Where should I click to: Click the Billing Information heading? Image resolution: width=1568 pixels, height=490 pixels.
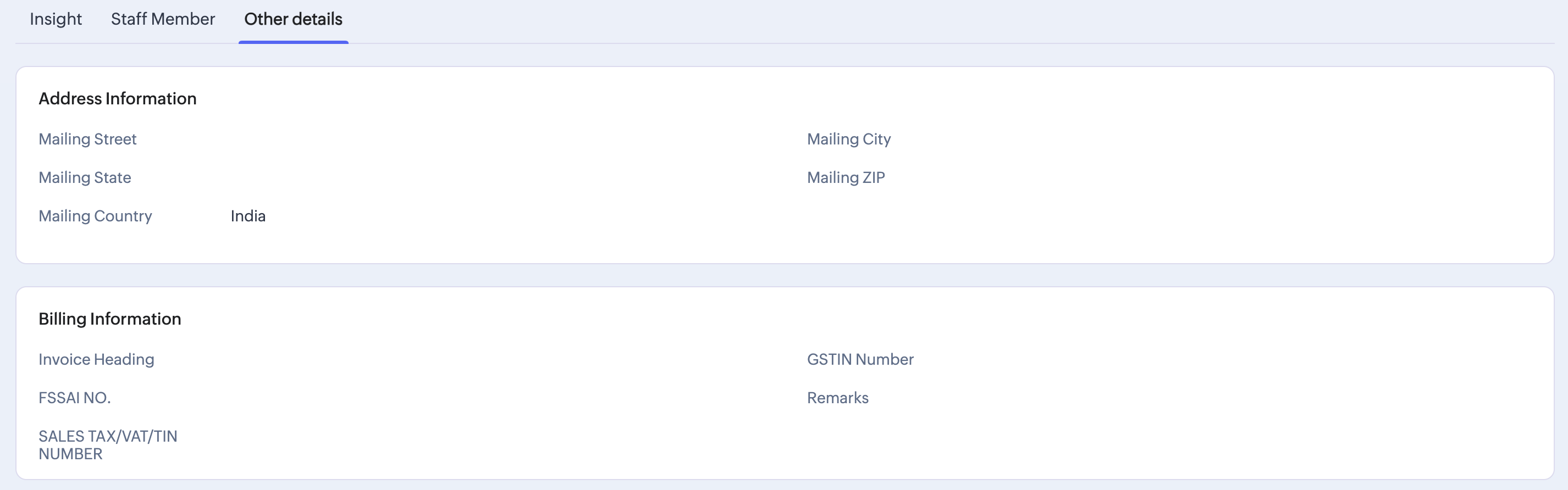(109, 319)
